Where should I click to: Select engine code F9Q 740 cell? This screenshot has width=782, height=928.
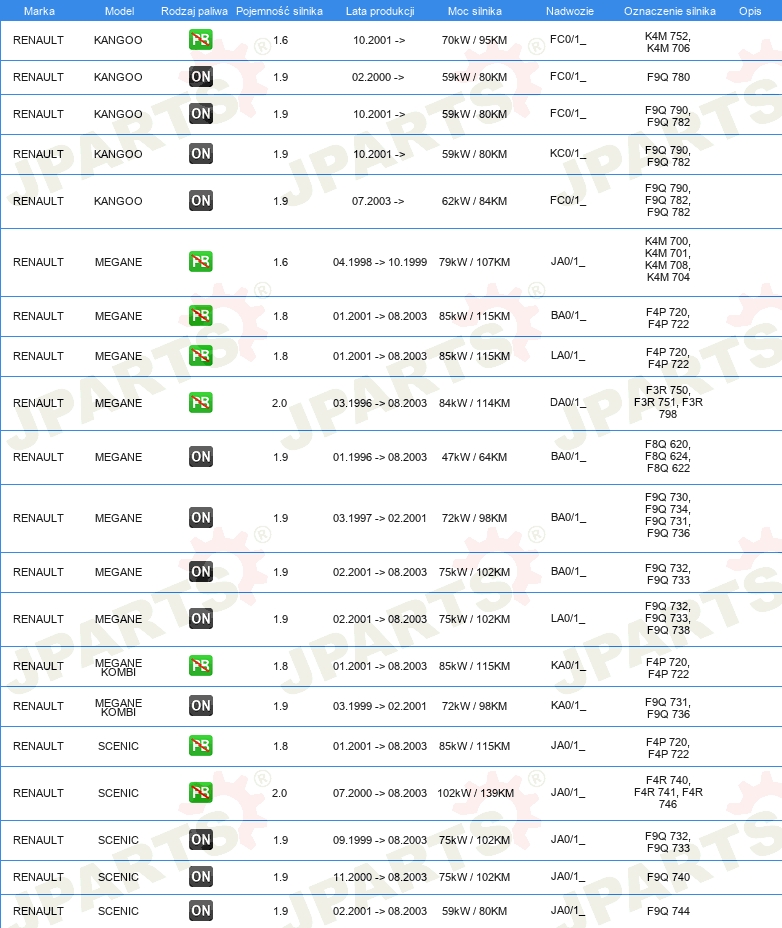pos(668,877)
